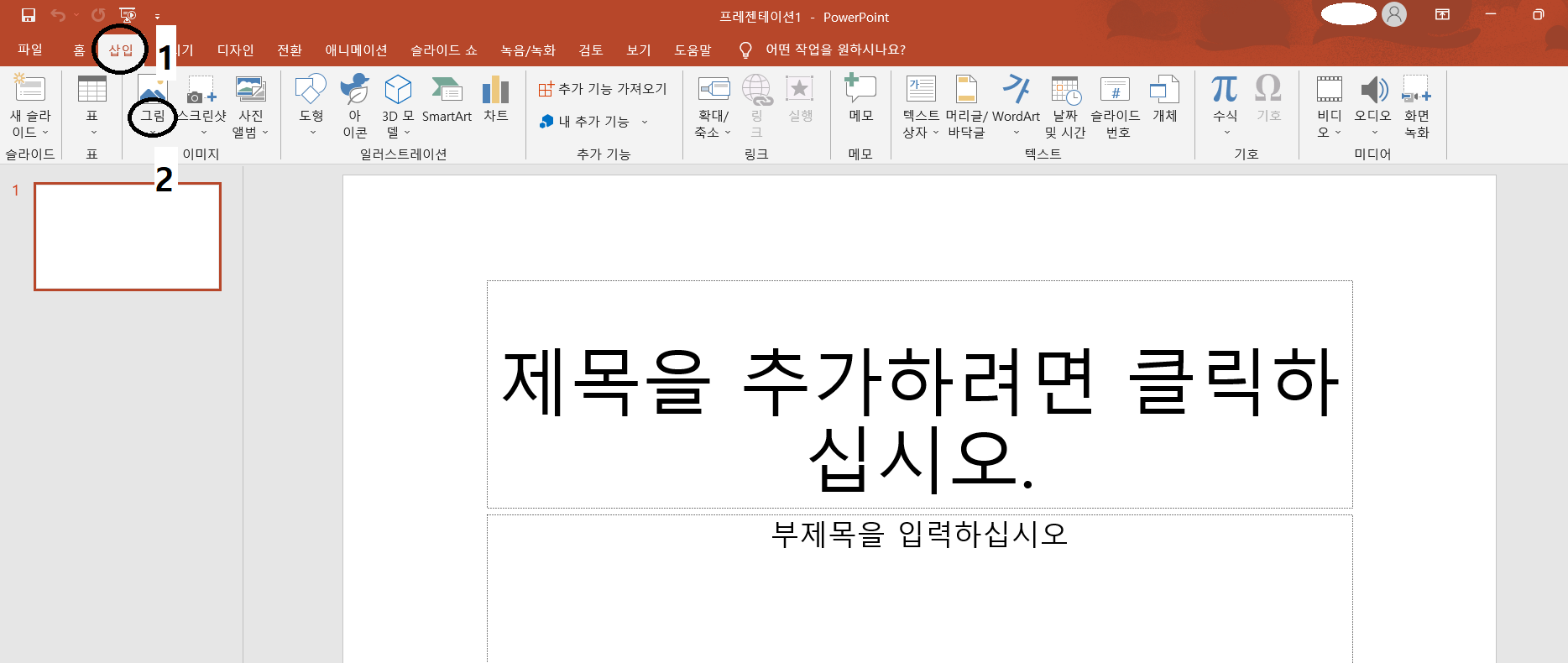Click the 도형 shapes icon
The height and width of the screenshot is (663, 1568).
pos(311,89)
